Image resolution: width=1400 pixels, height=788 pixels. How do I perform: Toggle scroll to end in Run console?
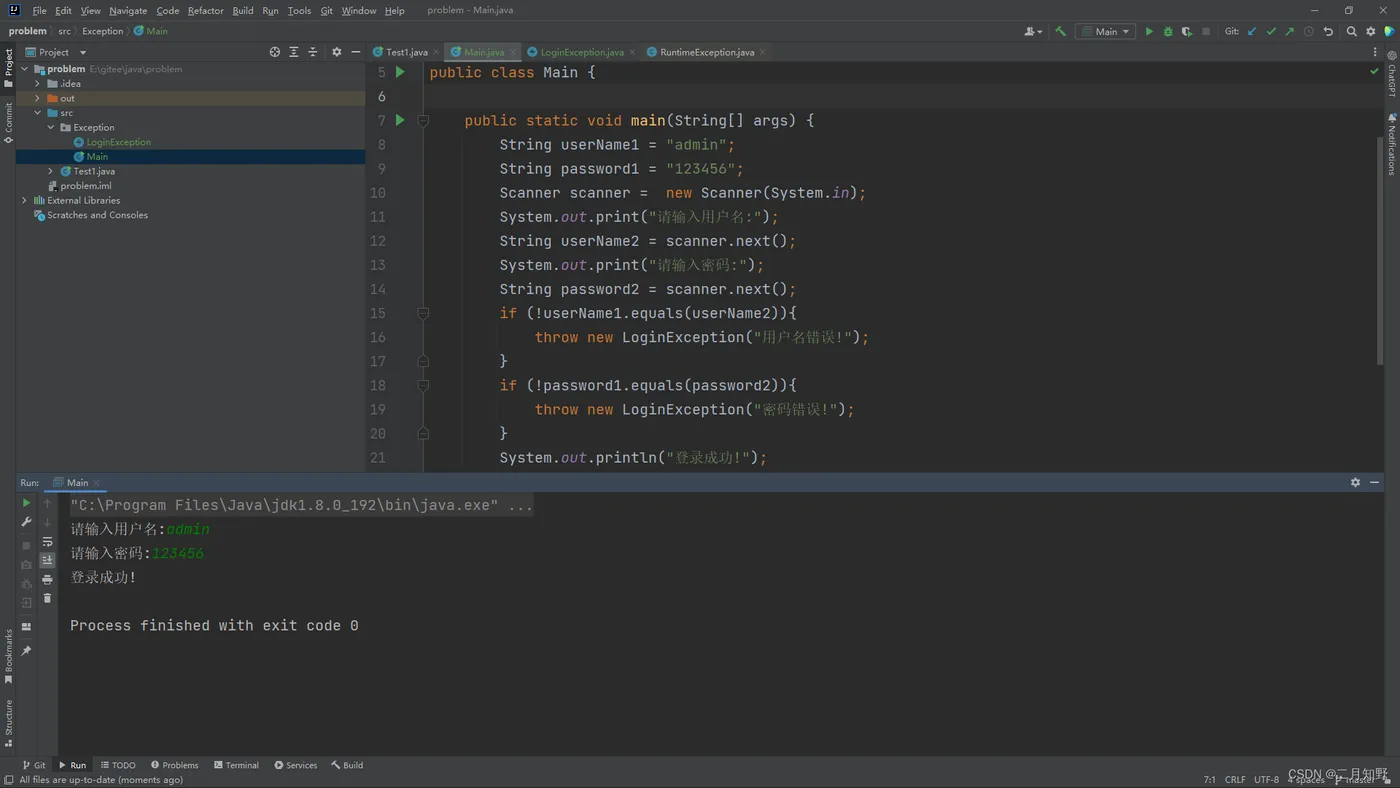point(47,560)
